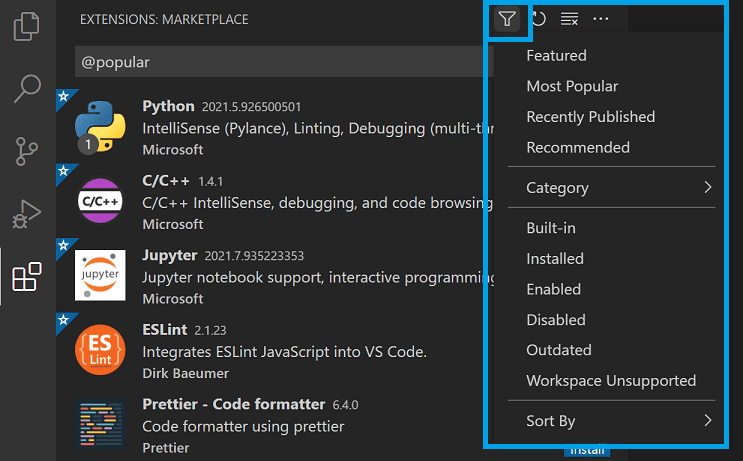This screenshot has width=743, height=461.
Task: Open the Search view in activity bar
Action: (27, 89)
